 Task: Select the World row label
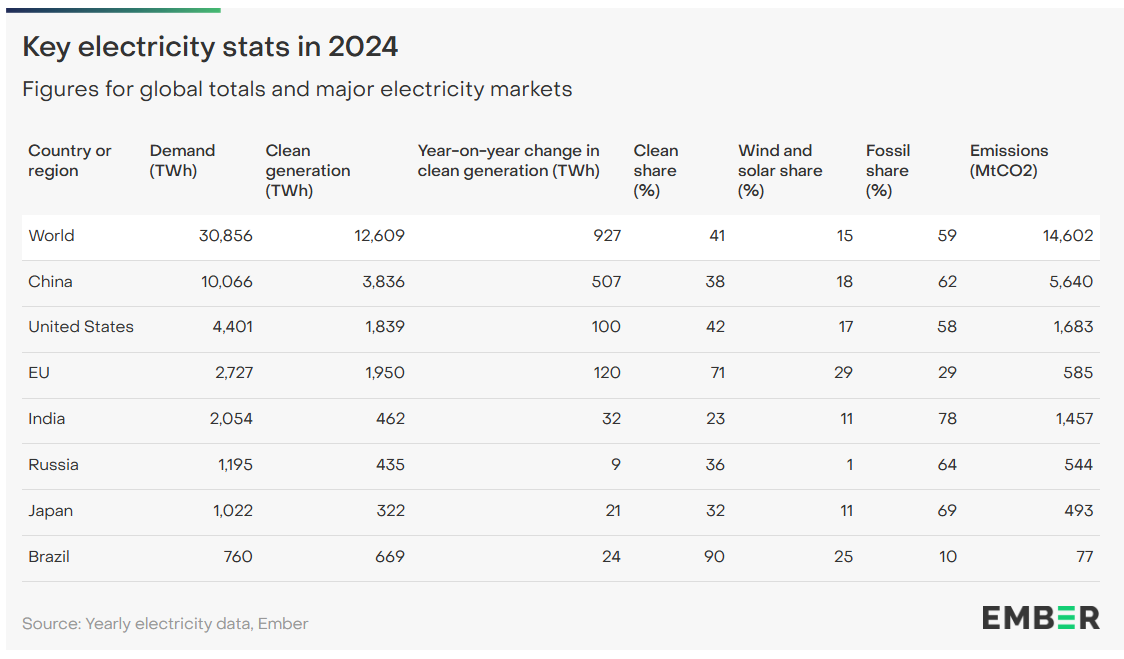click(51, 236)
